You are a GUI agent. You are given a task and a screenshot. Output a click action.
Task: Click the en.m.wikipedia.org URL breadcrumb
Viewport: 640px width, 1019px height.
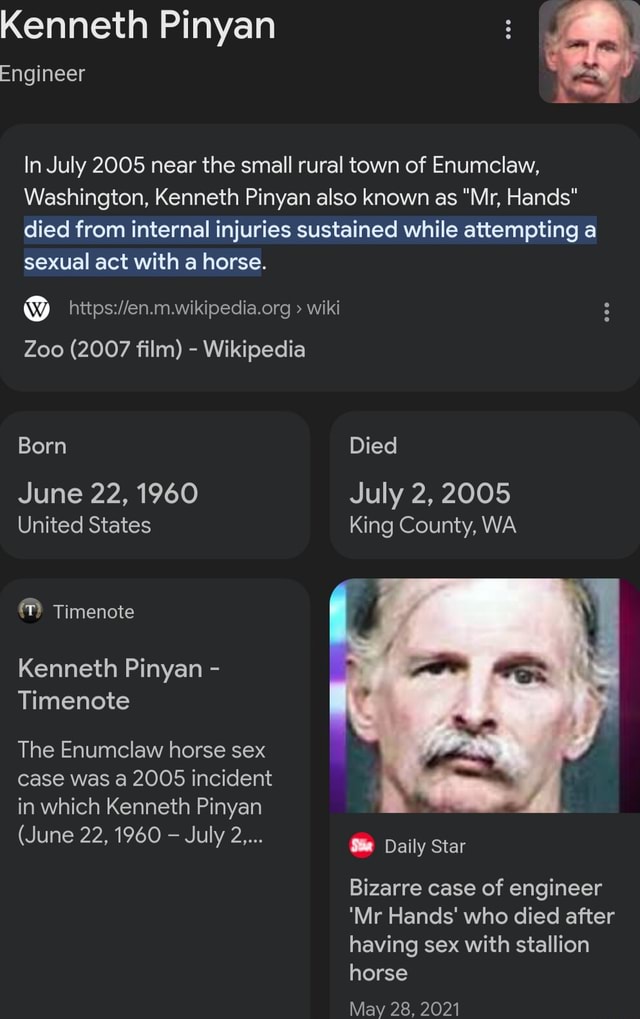204,308
